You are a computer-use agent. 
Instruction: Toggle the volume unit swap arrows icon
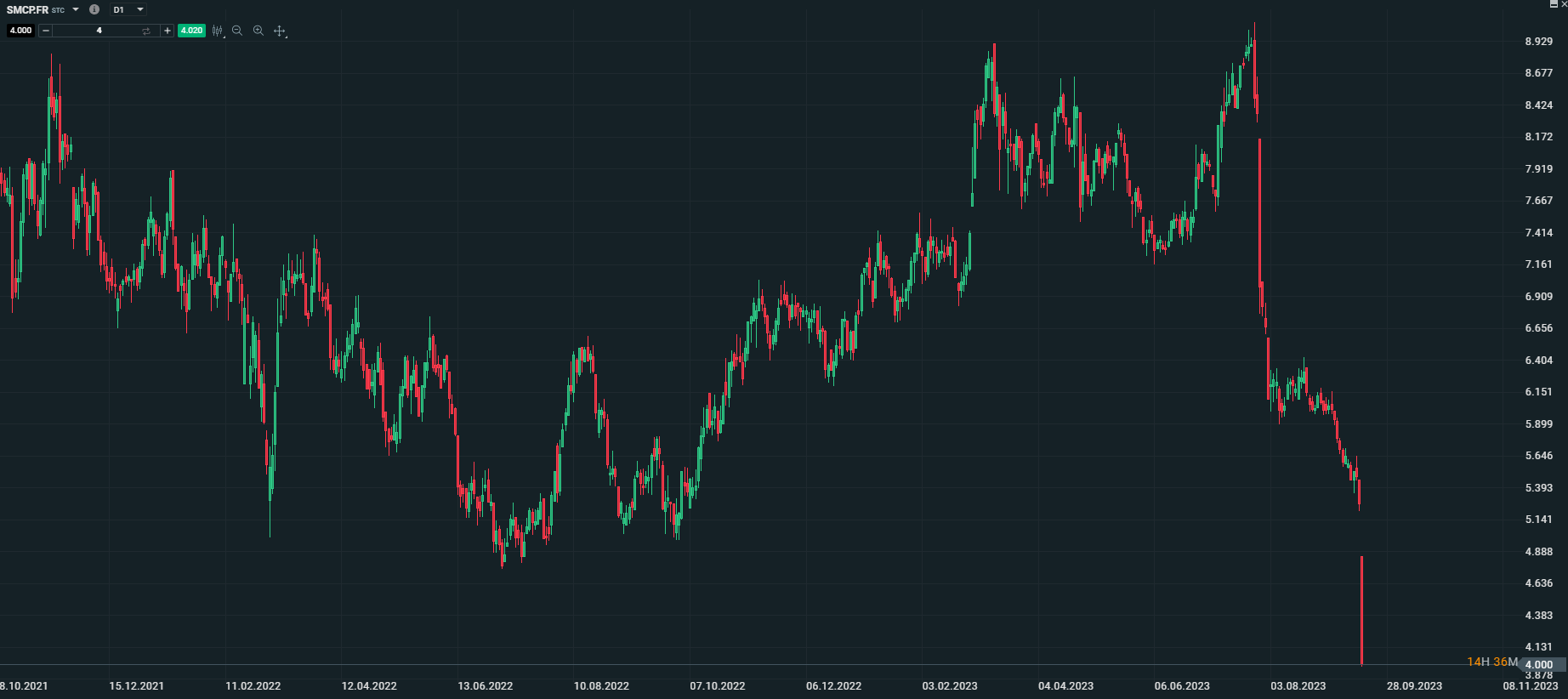click(146, 31)
